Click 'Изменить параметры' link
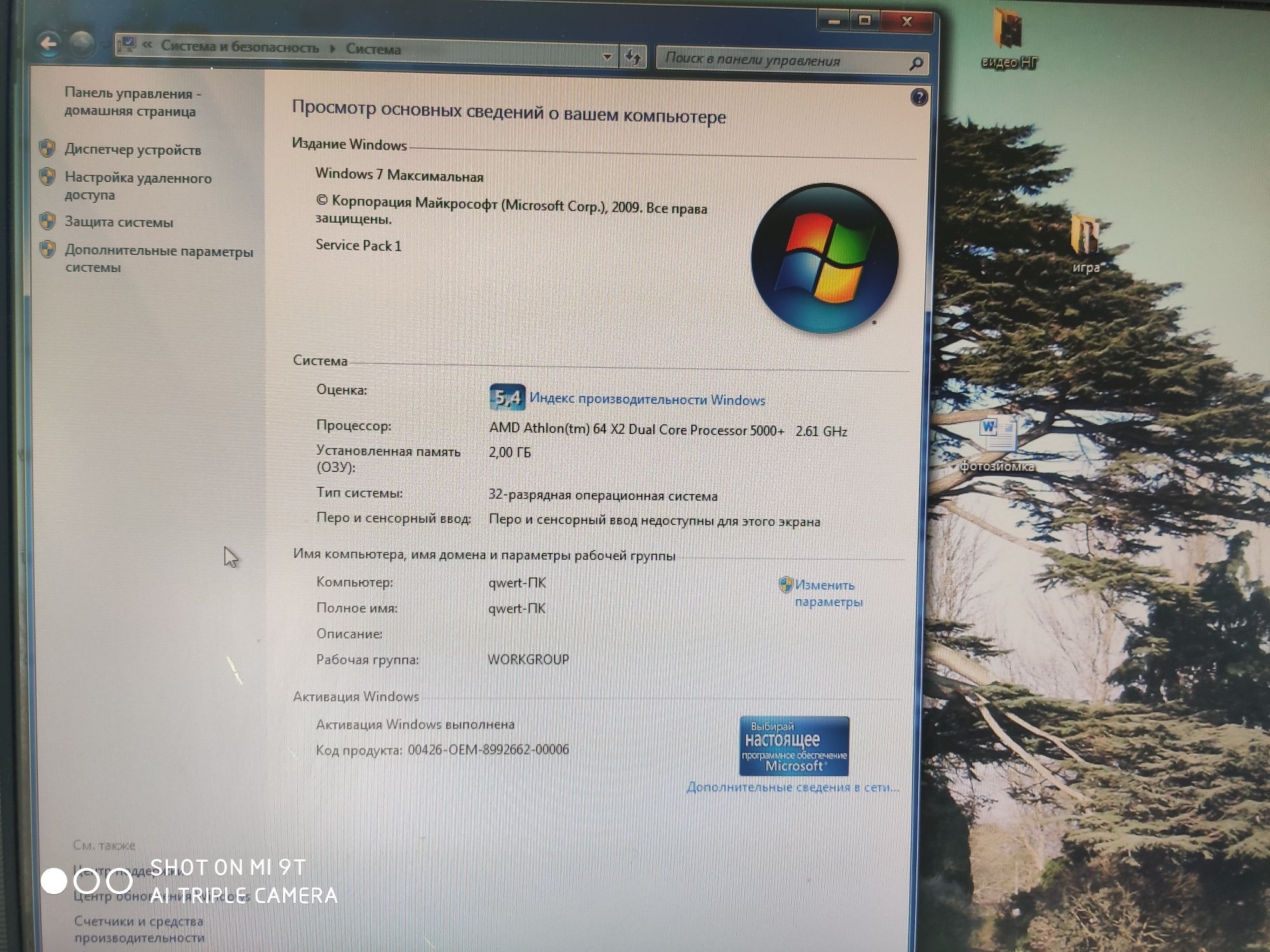 click(828, 593)
